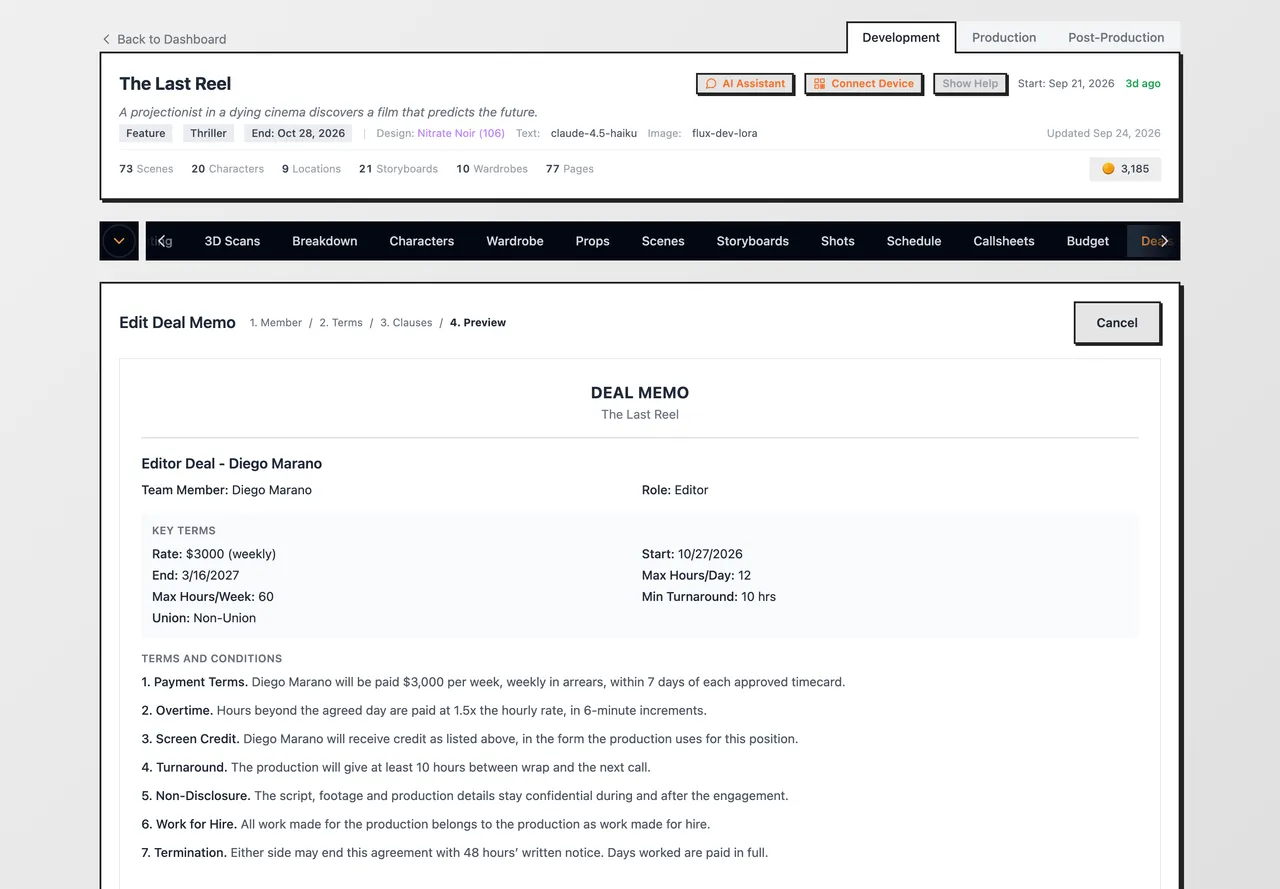Select step 4. Preview

point(478,323)
